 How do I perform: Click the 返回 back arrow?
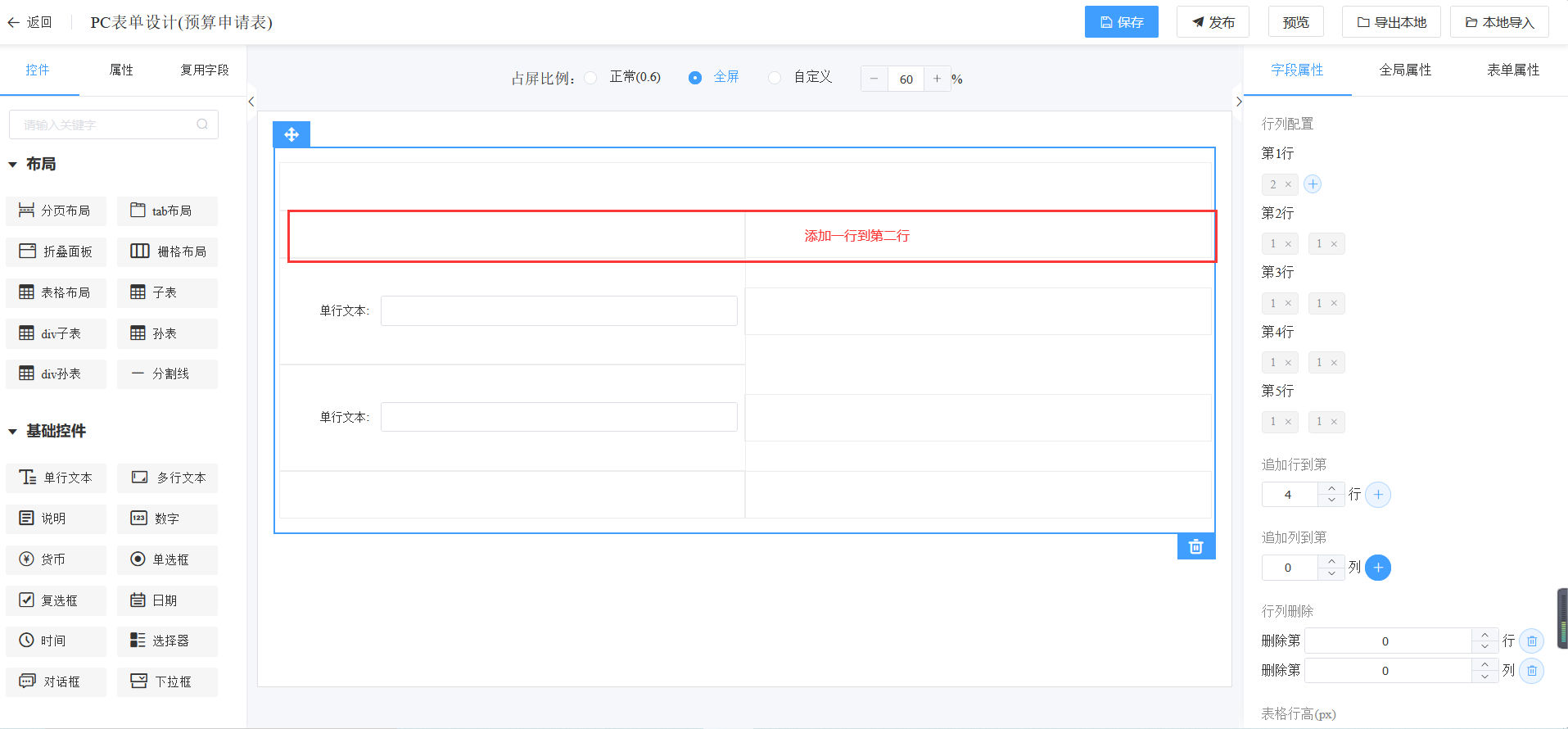click(13, 22)
